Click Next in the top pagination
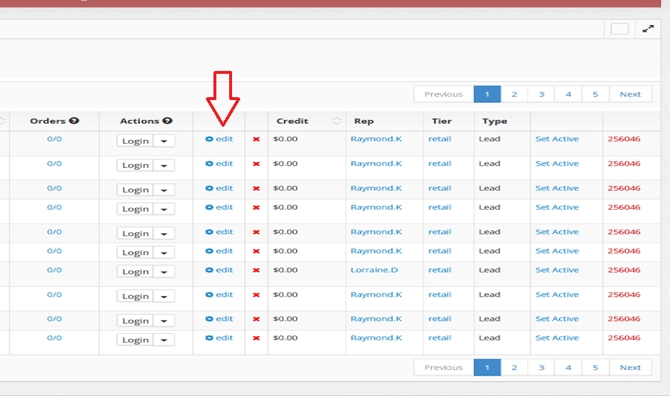 coord(630,94)
